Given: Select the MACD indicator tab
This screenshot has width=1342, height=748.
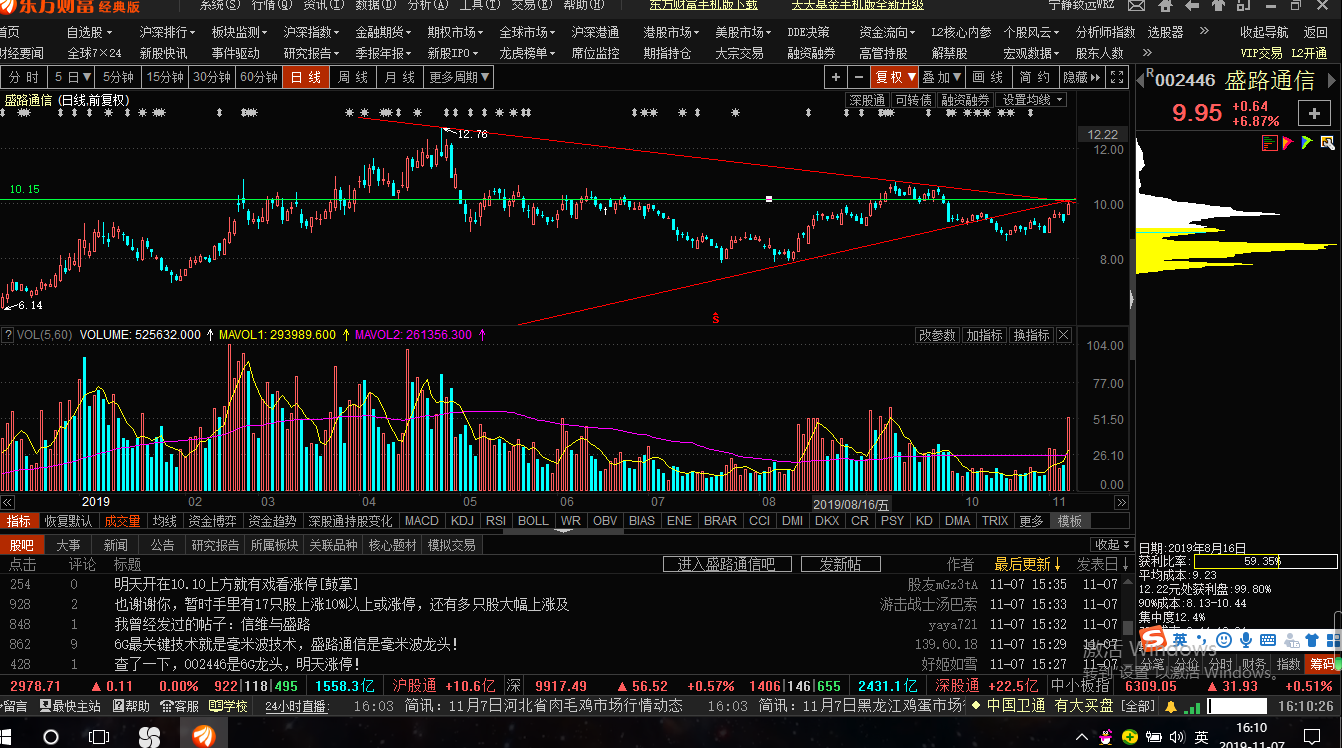Looking at the screenshot, I should pyautogui.click(x=421, y=521).
